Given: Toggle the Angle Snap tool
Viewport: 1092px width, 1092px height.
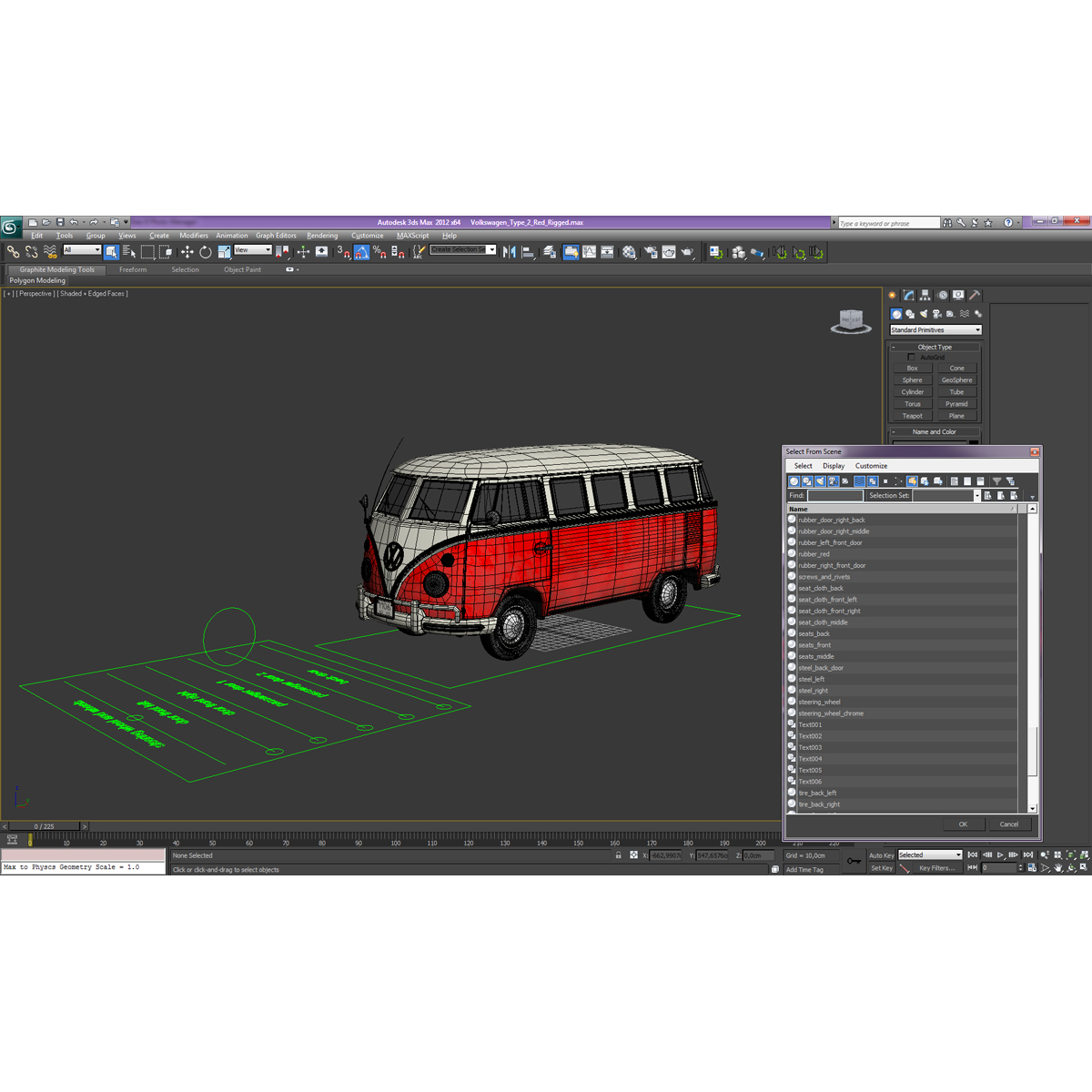Looking at the screenshot, I should coord(361,252).
